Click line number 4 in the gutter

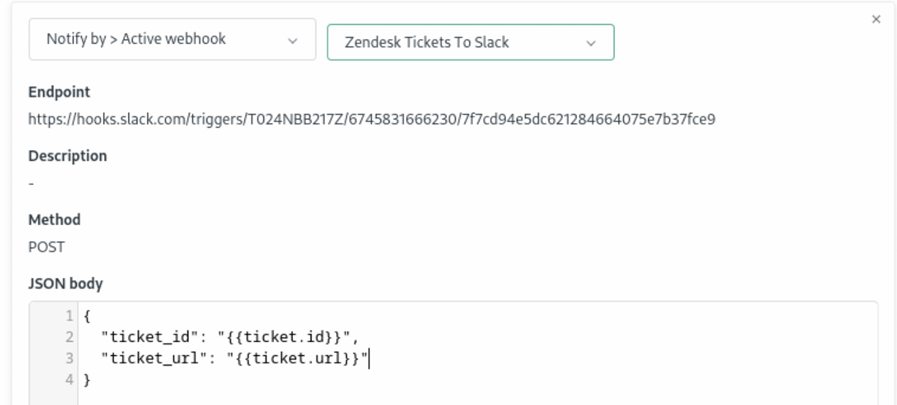click(68, 380)
